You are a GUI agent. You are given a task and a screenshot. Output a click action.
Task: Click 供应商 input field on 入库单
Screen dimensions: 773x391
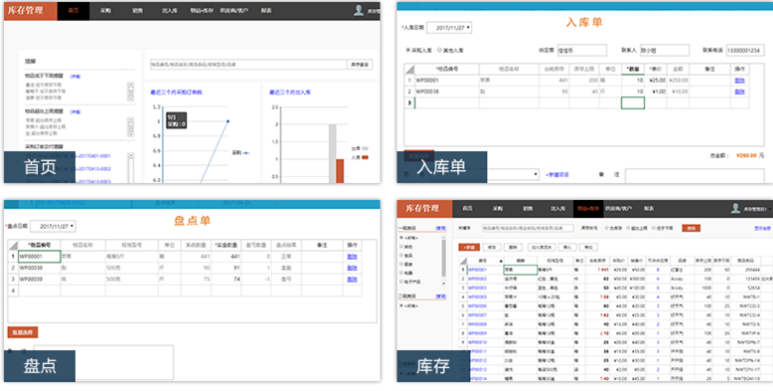pos(582,50)
